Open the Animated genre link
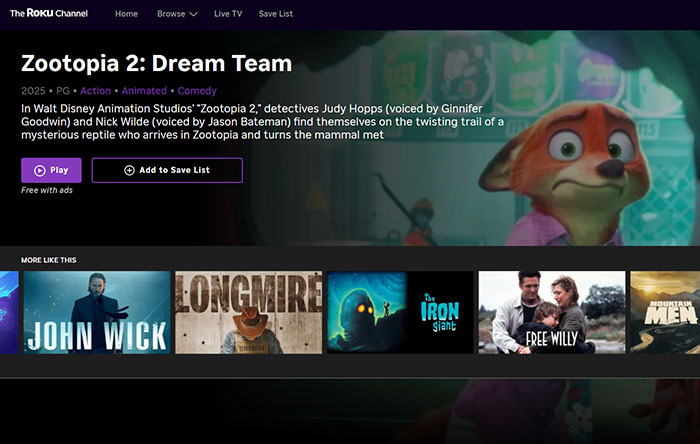This screenshot has height=444, width=700. pyautogui.click(x=144, y=91)
